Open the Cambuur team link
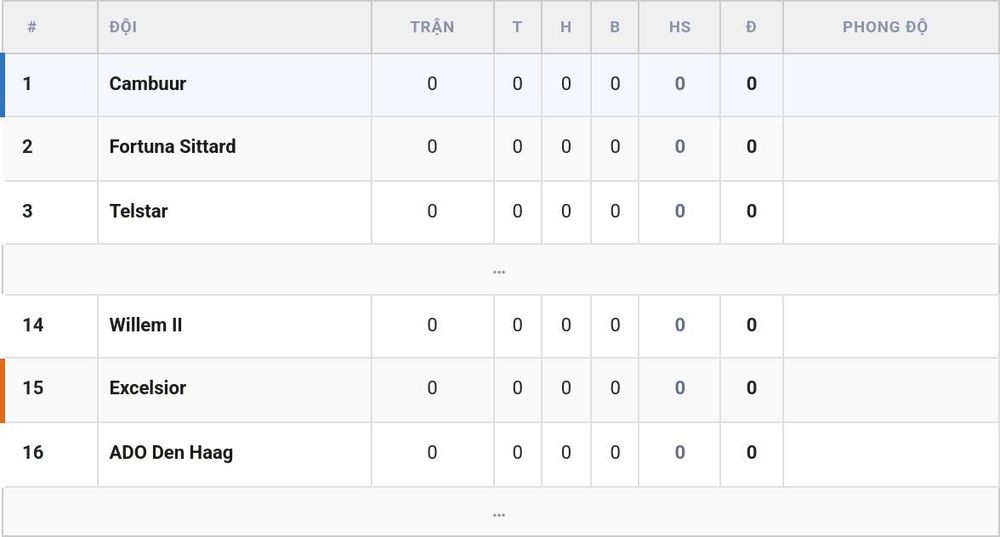This screenshot has height=537, width=1000. coord(147,84)
